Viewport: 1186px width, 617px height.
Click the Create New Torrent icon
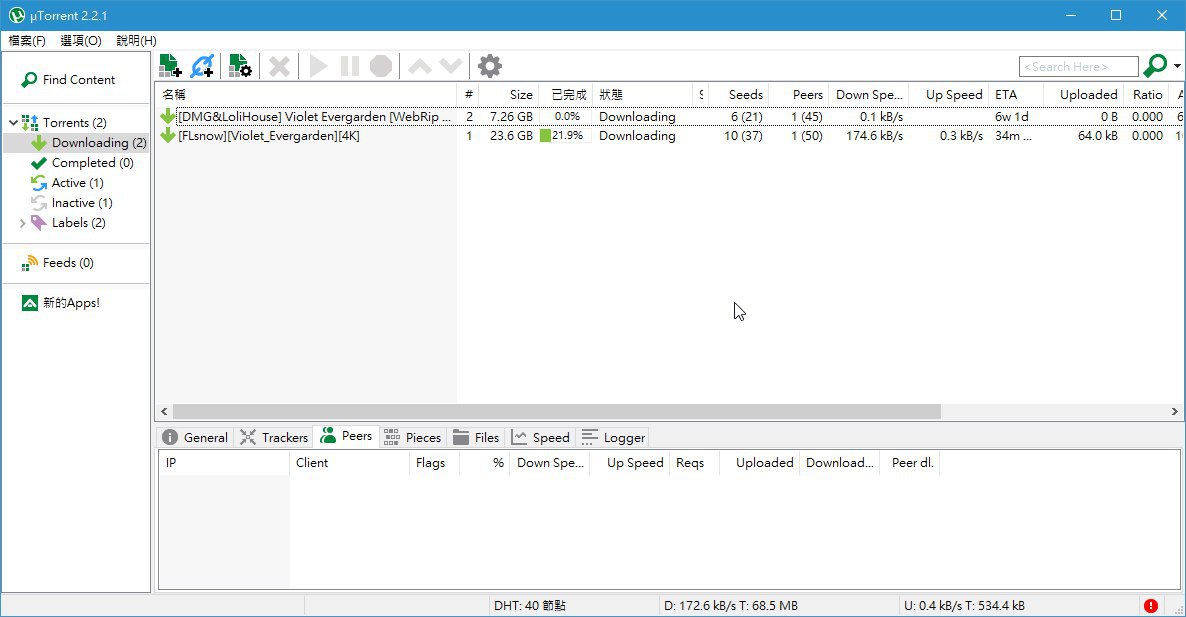(x=241, y=66)
